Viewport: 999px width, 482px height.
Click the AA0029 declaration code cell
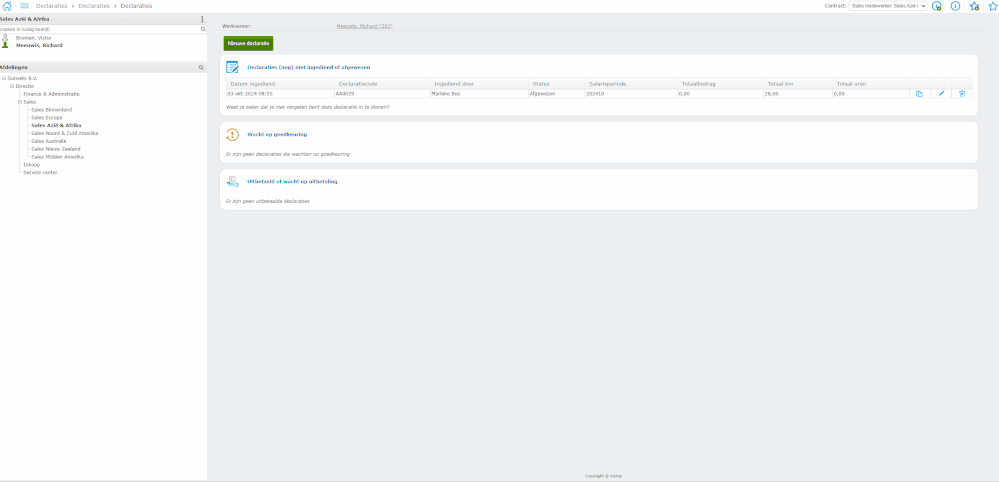tap(382, 94)
